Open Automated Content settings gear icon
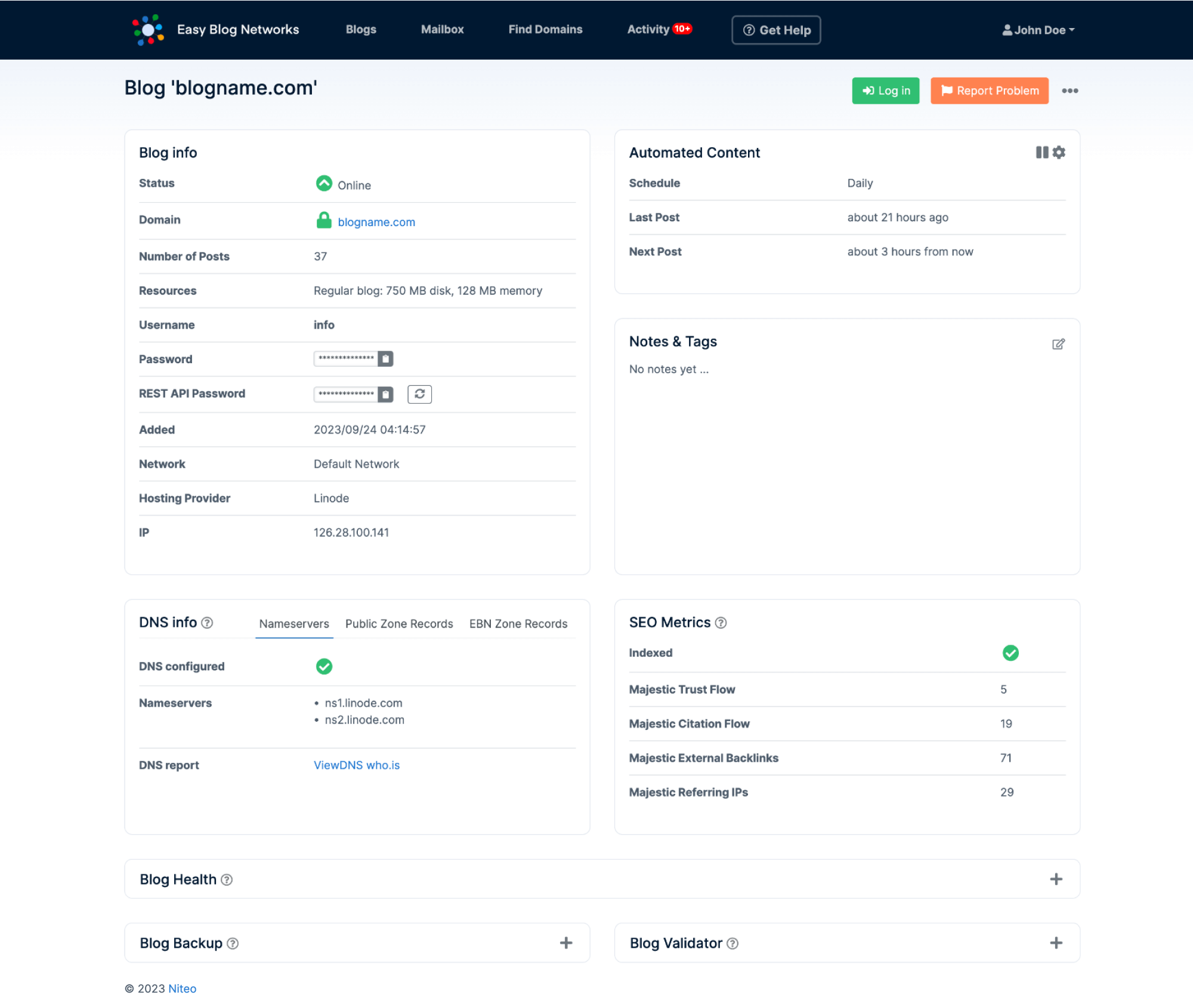Image resolution: width=1193 pixels, height=1008 pixels. point(1059,153)
